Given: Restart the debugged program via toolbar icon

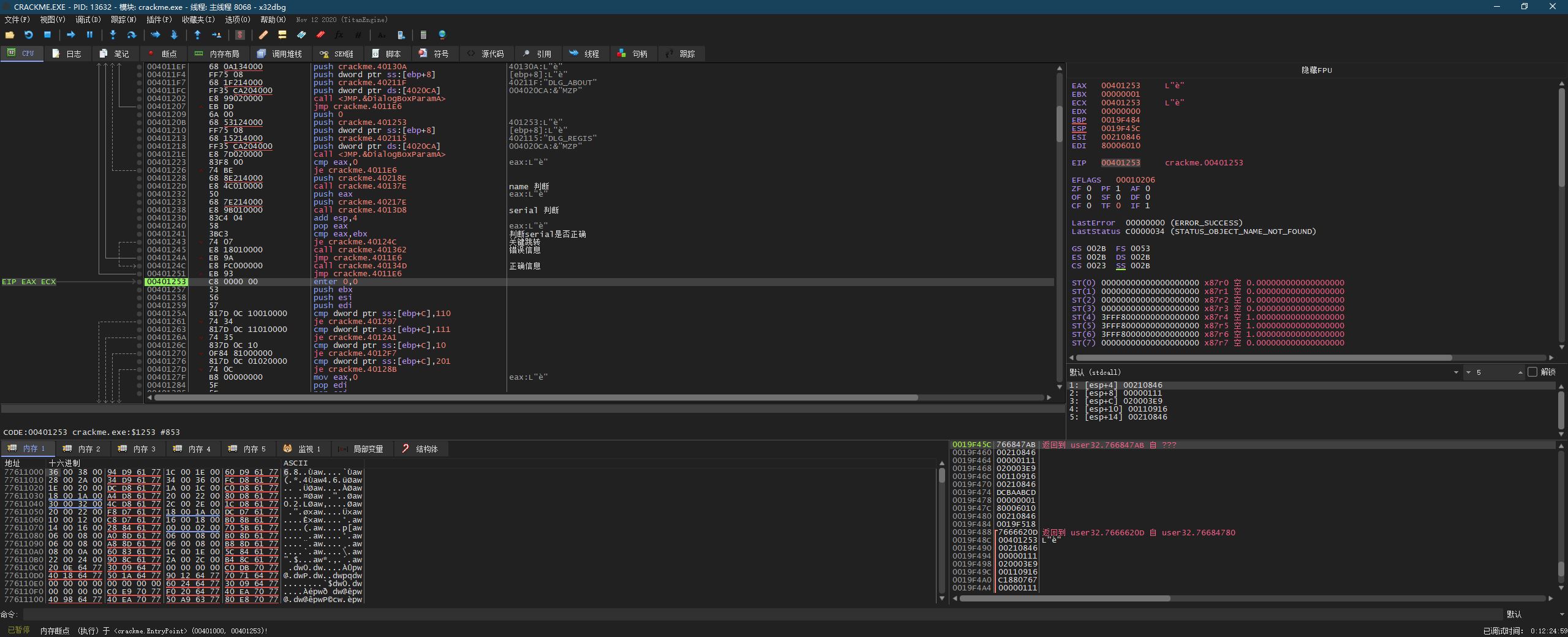Looking at the screenshot, I should (x=29, y=35).
